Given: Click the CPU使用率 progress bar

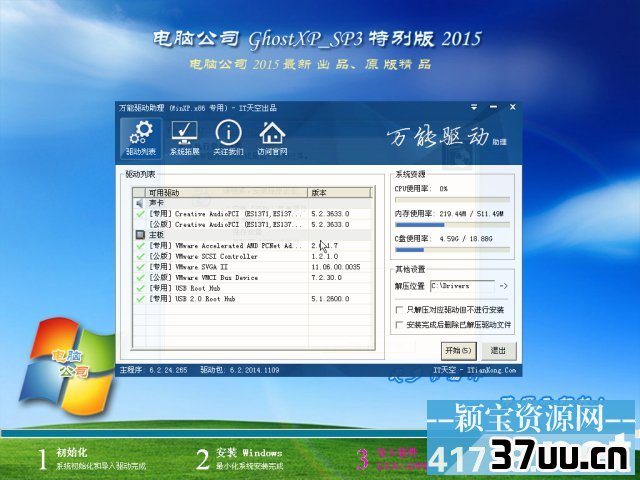Looking at the screenshot, I should [452, 200].
